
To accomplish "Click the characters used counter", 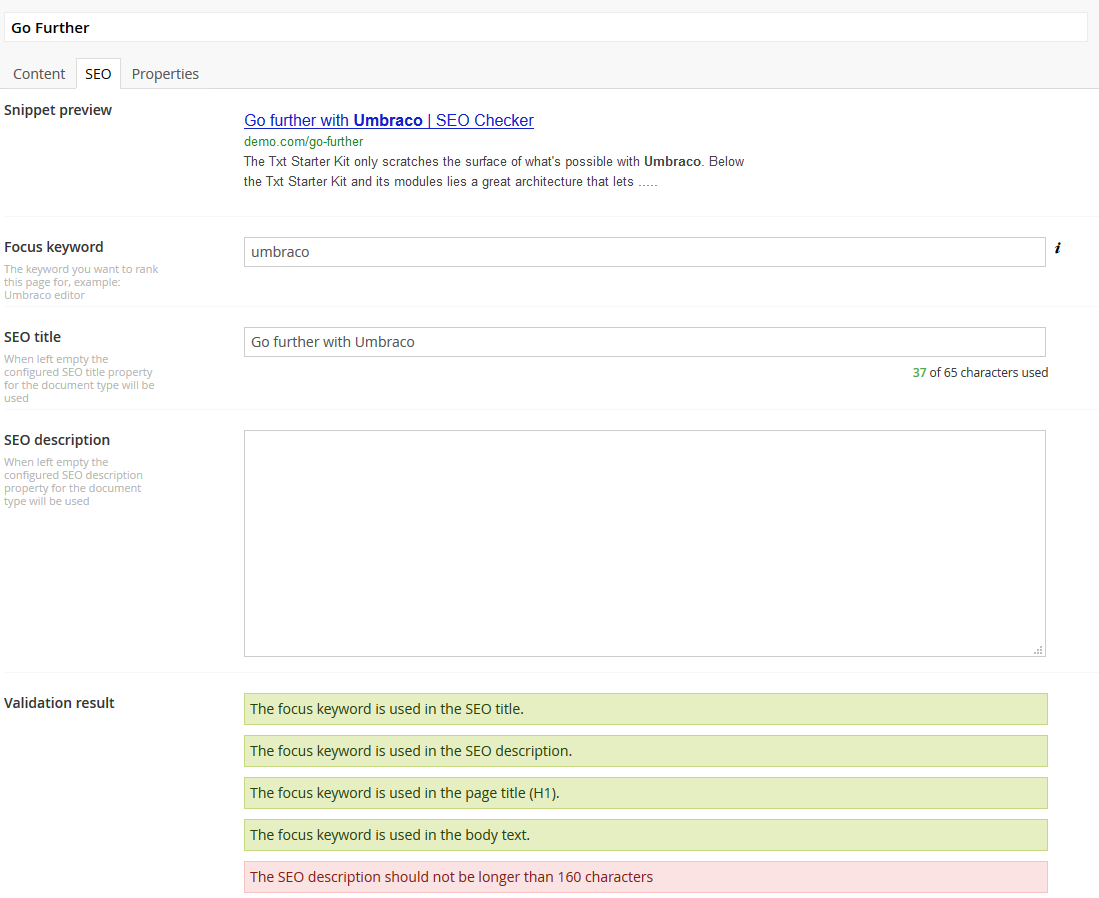I will coord(980,372).
